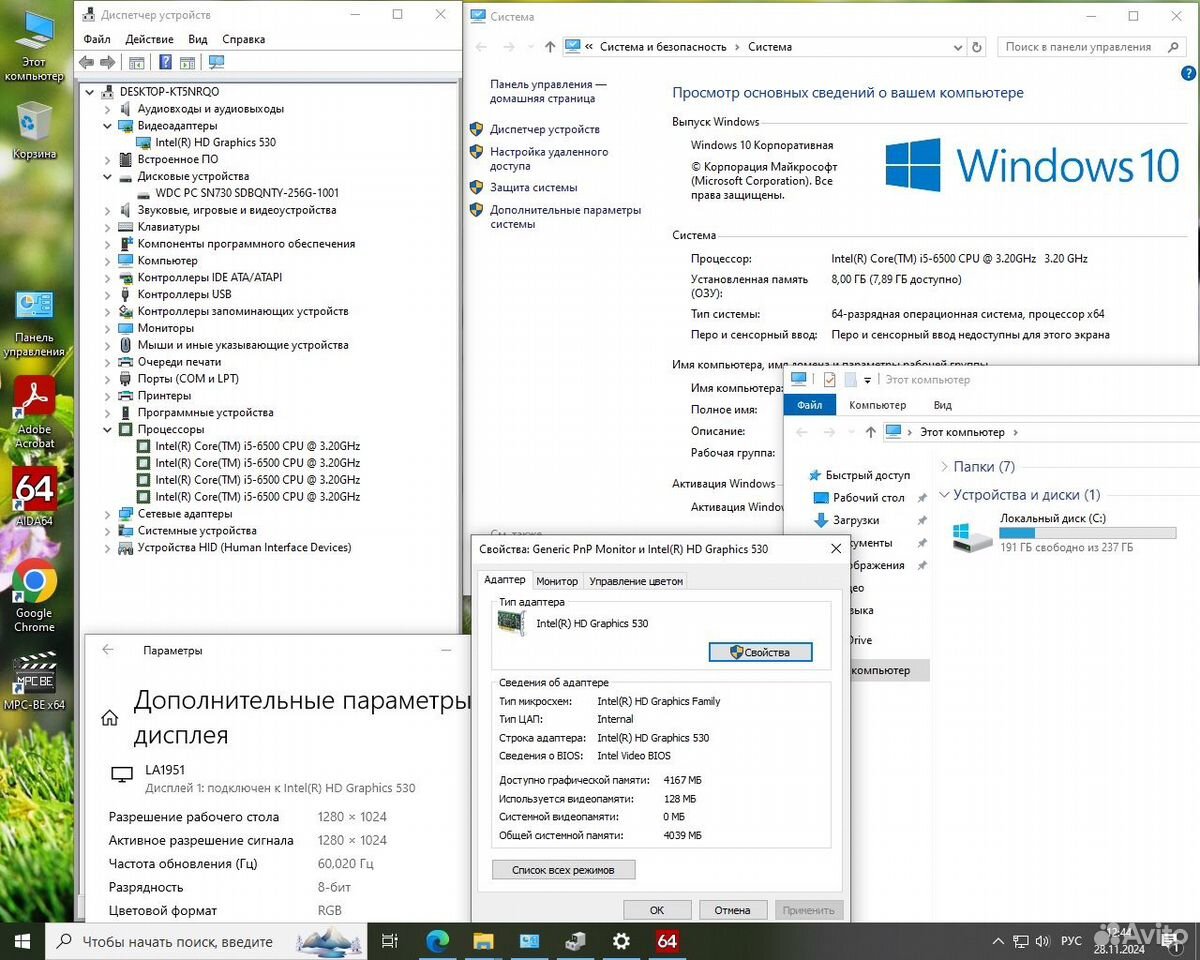Open Task View on taskbar
Image resolution: width=1200 pixels, height=960 pixels.
tap(390, 941)
